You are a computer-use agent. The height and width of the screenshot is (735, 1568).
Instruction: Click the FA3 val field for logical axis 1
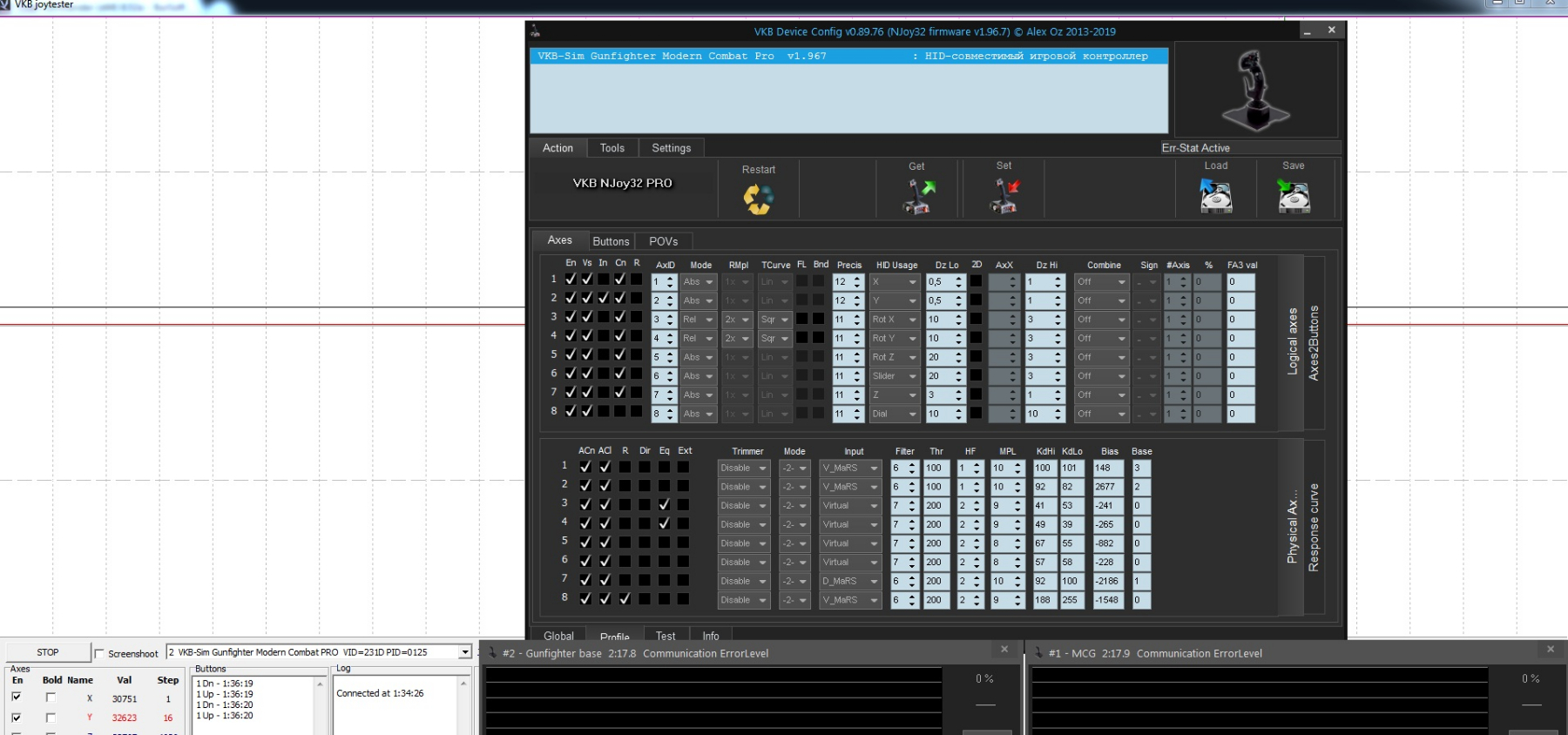[1240, 282]
